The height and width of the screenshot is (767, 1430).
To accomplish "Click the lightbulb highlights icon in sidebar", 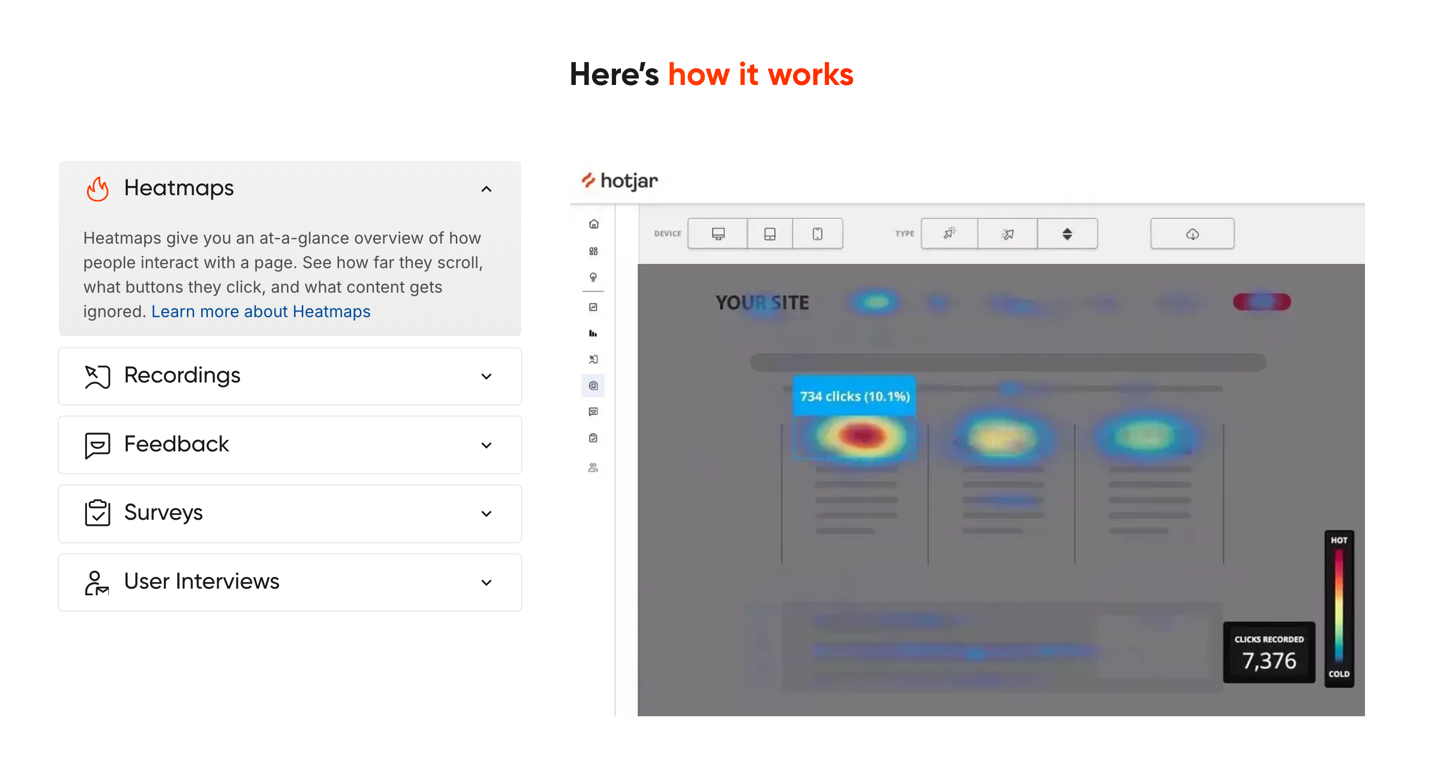I will 594,278.
